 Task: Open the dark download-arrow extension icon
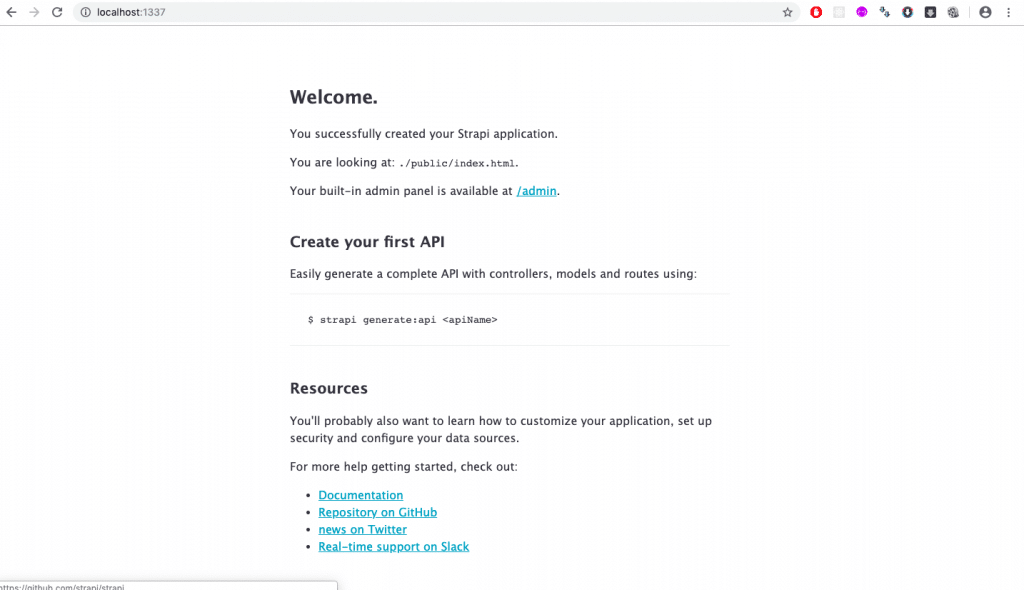(x=931, y=12)
